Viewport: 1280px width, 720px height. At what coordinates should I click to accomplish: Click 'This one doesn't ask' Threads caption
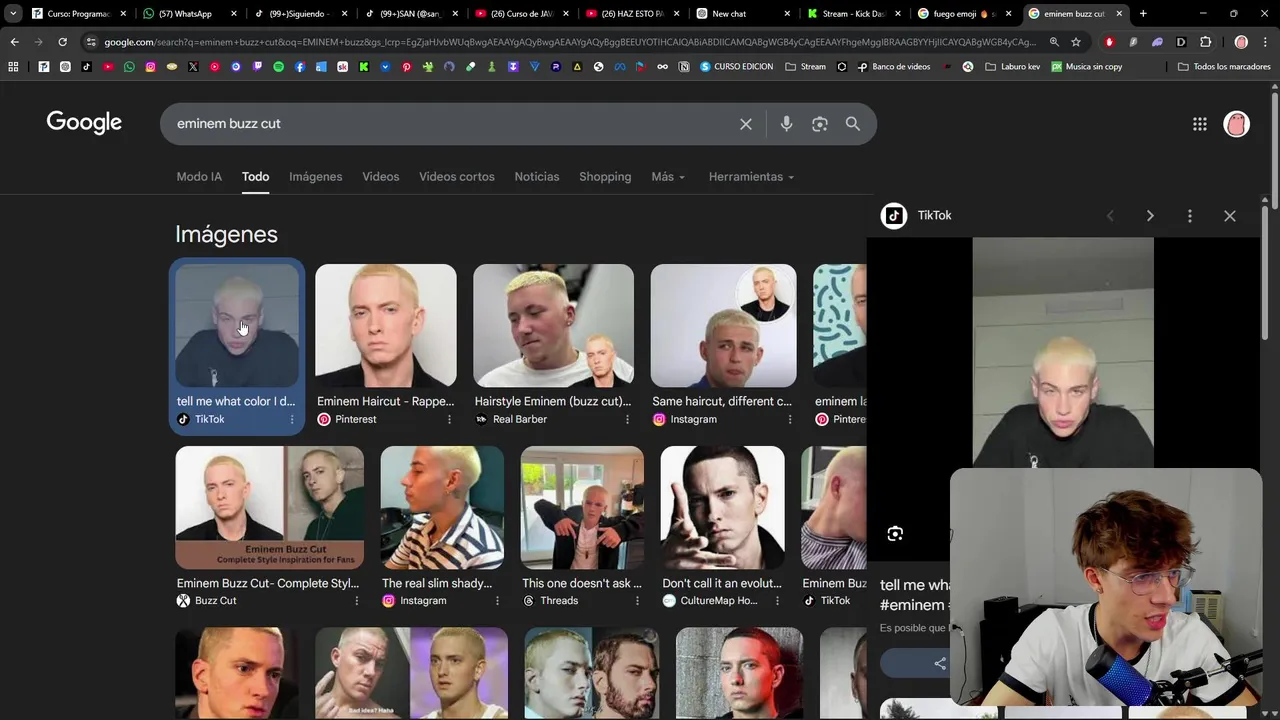pyautogui.click(x=582, y=583)
